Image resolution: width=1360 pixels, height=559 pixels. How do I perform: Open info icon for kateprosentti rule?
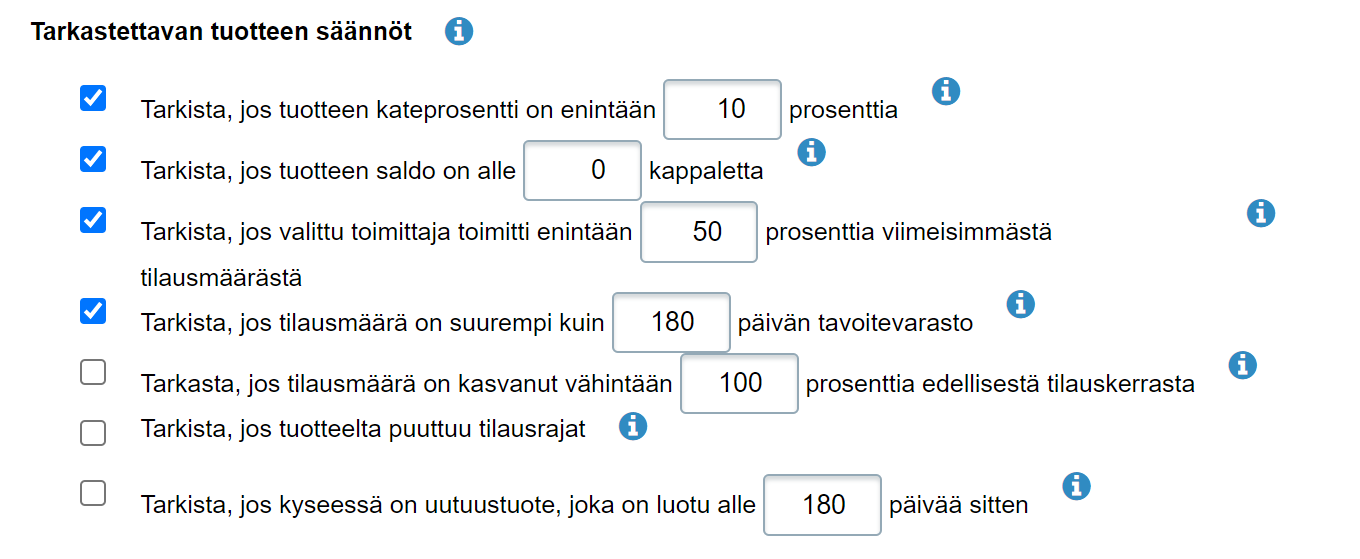tap(946, 92)
